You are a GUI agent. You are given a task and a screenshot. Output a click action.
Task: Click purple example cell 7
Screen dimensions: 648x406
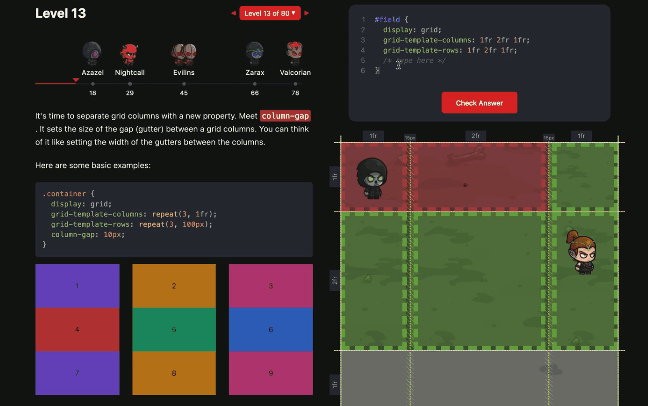(x=77, y=373)
